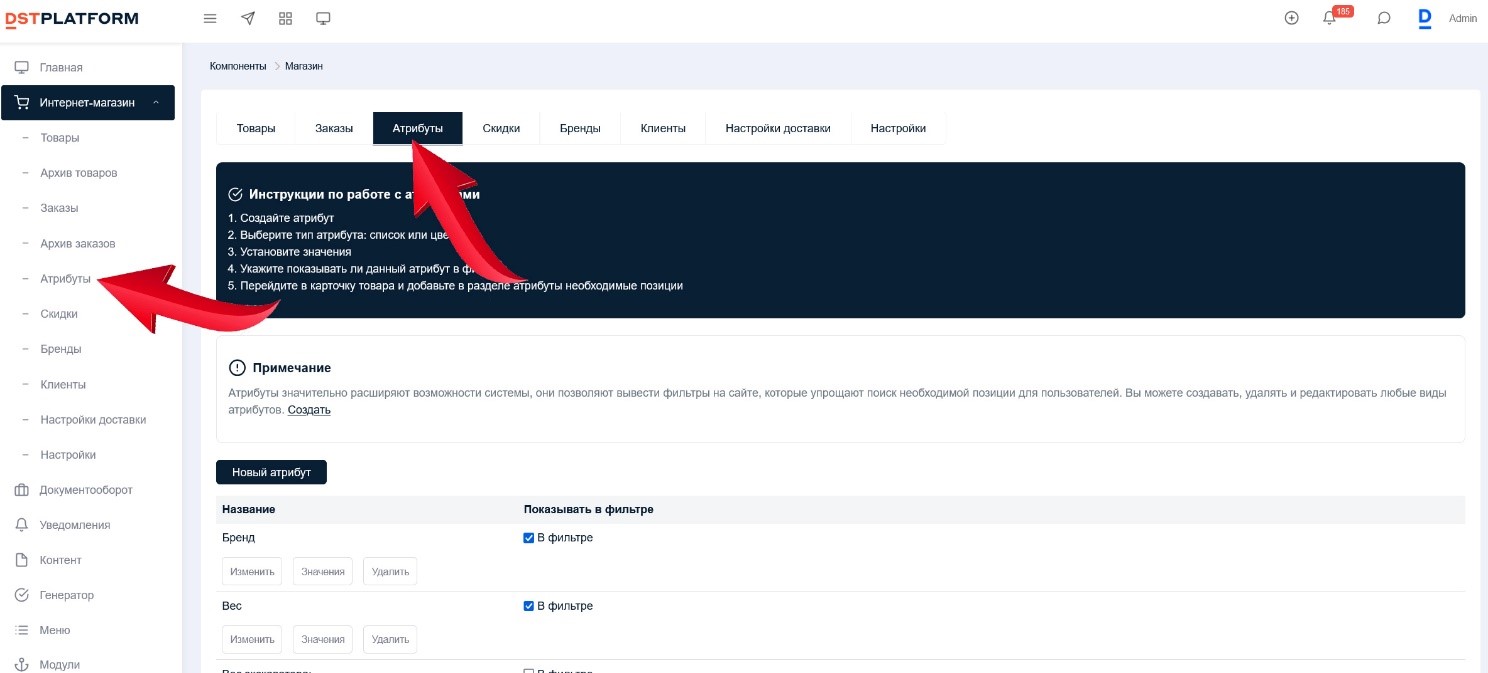Click the monitor icon in top toolbar

(323, 18)
